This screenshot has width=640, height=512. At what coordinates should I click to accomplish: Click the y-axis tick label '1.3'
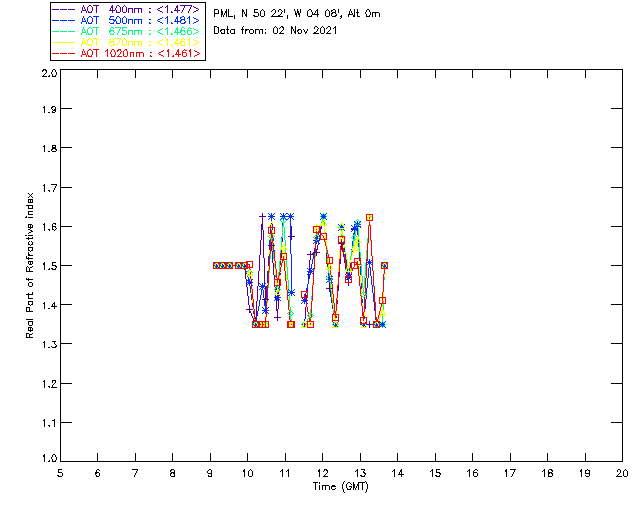tap(49, 344)
